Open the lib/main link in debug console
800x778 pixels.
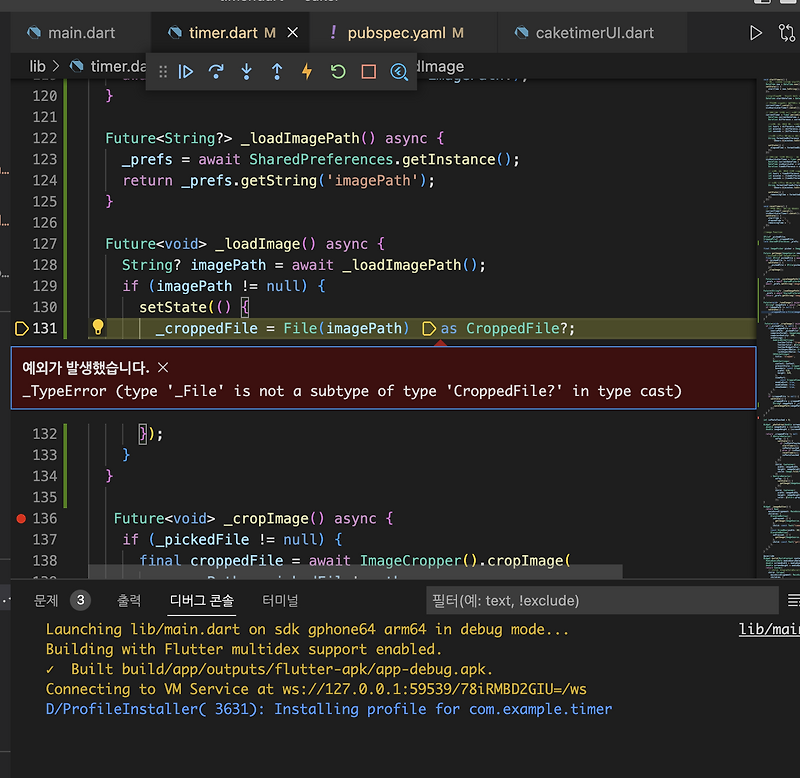771,630
